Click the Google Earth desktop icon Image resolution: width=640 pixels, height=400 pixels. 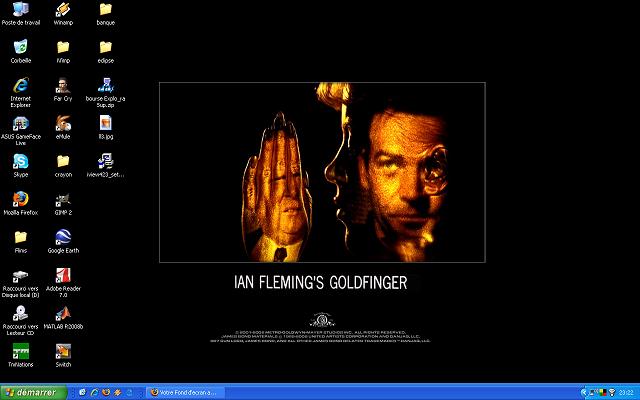(x=63, y=238)
